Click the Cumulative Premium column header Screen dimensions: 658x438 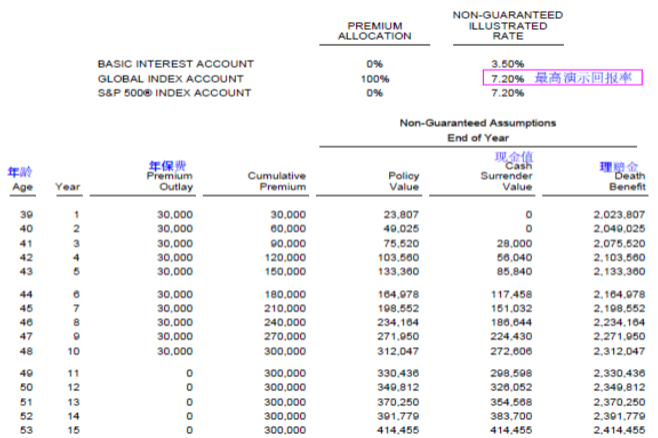(x=277, y=182)
